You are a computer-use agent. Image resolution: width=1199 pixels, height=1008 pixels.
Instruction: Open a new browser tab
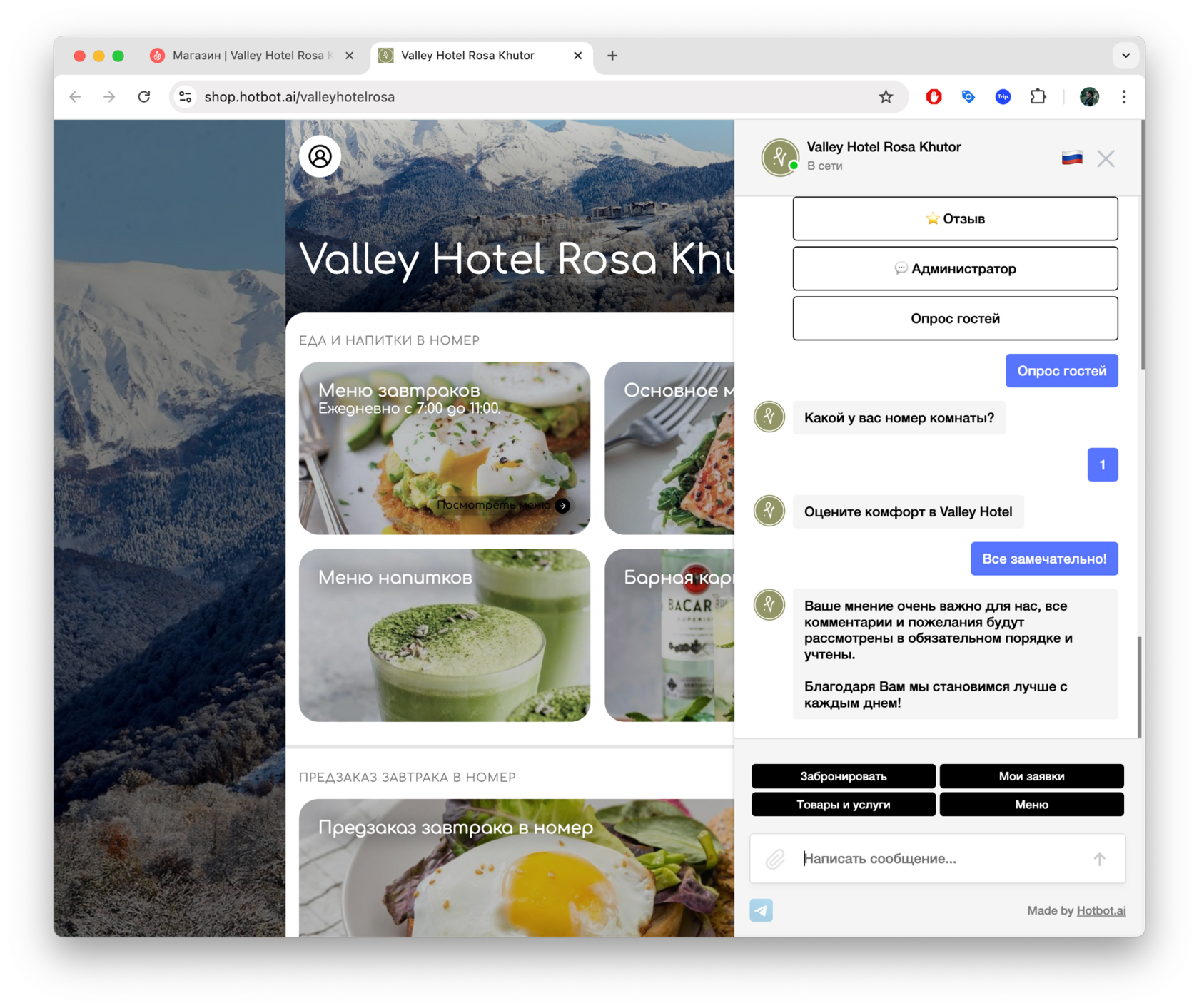[x=612, y=55]
